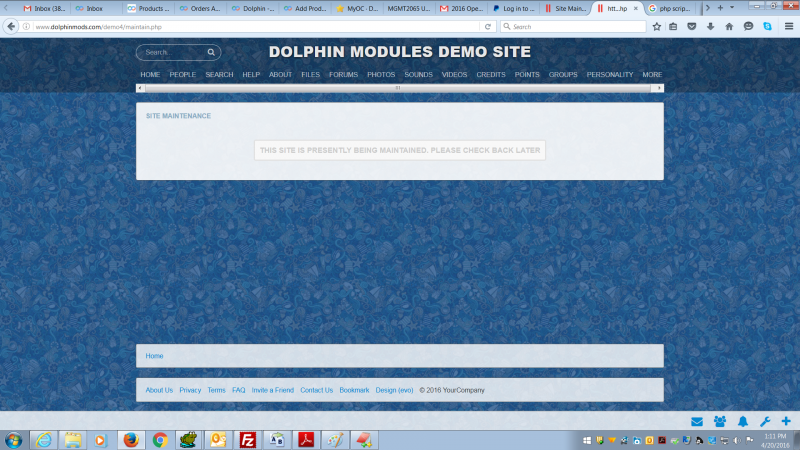The height and width of the screenshot is (450, 800).
Task: Open Windows Start menu orb
Action: coord(14,440)
